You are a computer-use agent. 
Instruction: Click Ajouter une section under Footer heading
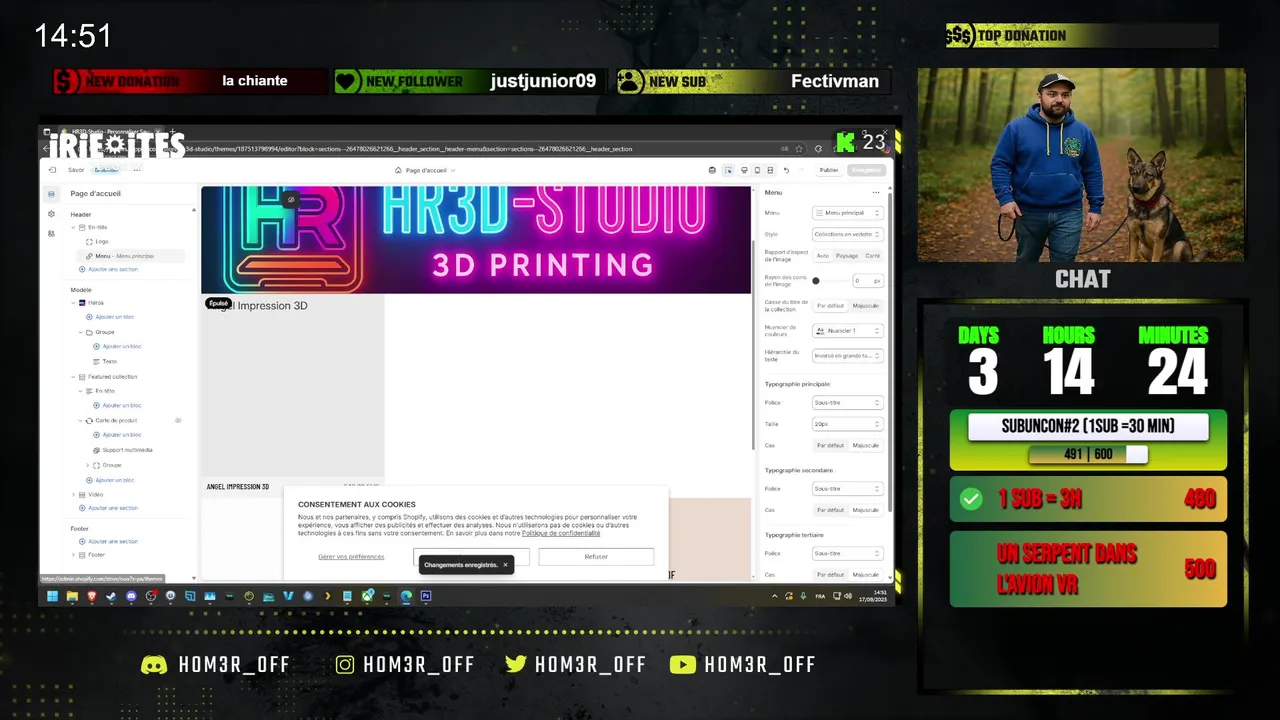[x=112, y=541]
